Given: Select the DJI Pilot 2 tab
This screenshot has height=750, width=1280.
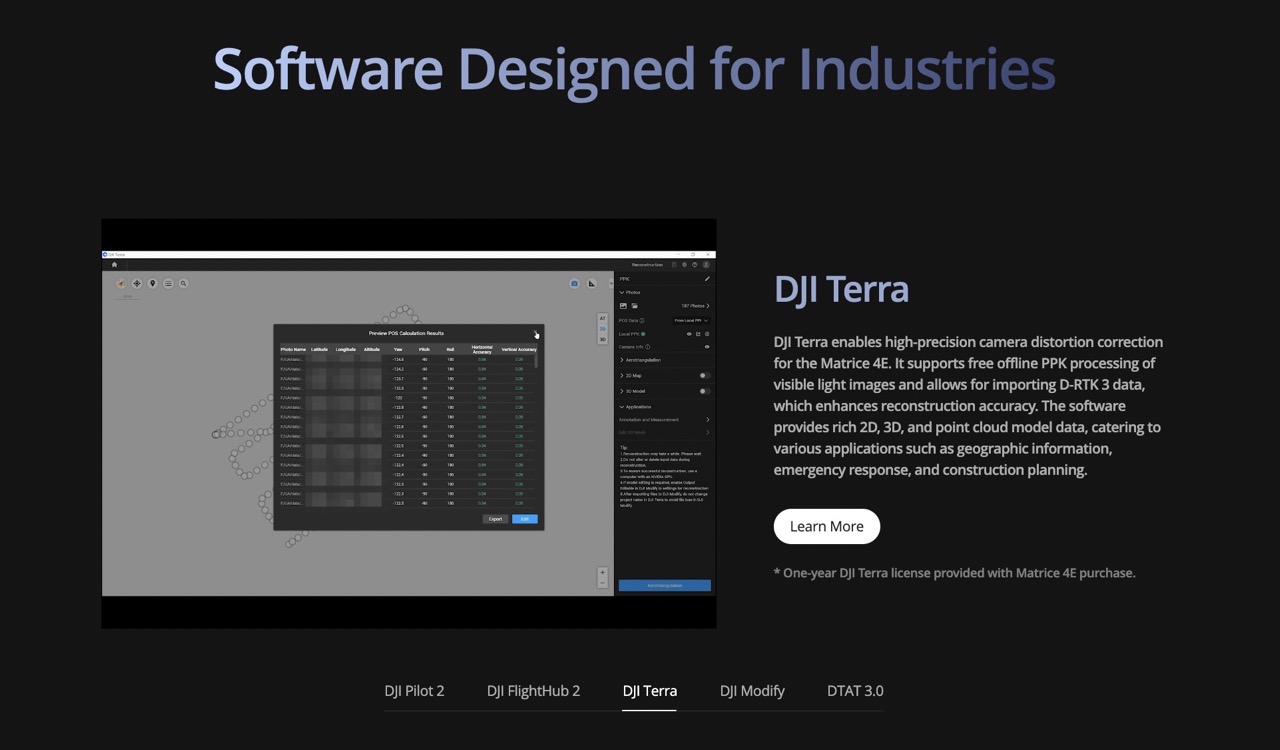Looking at the screenshot, I should coord(414,691).
